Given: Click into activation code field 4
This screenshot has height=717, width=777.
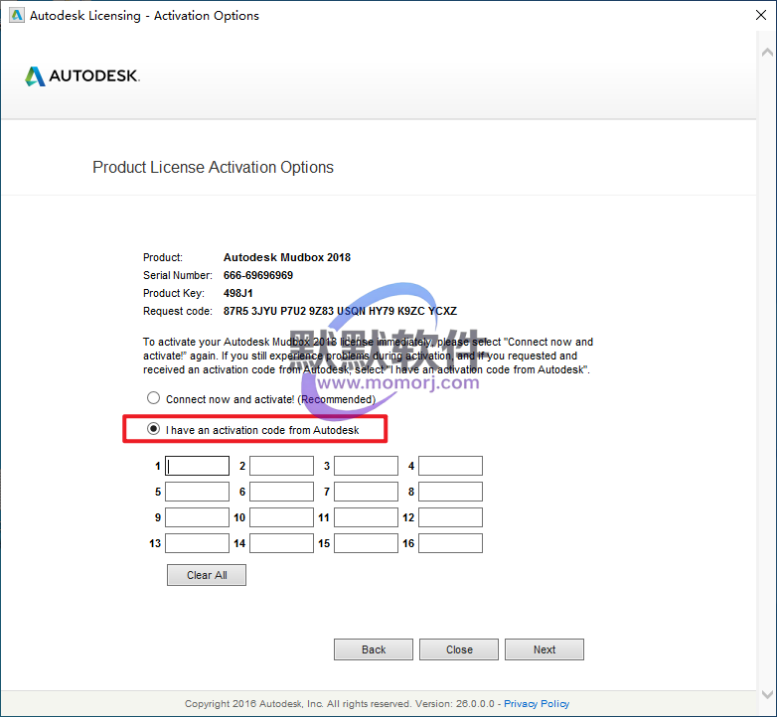Looking at the screenshot, I should click(450, 466).
